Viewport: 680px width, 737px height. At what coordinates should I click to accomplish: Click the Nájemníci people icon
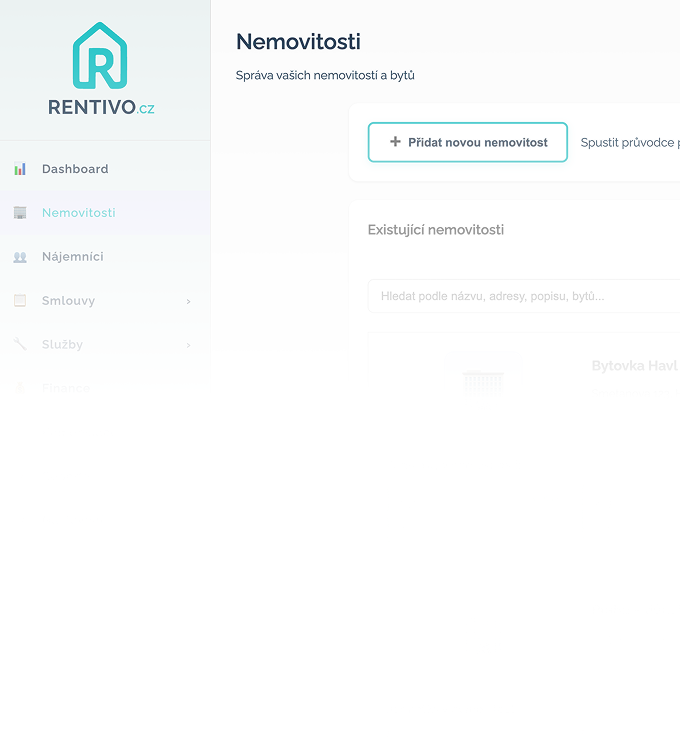point(20,257)
